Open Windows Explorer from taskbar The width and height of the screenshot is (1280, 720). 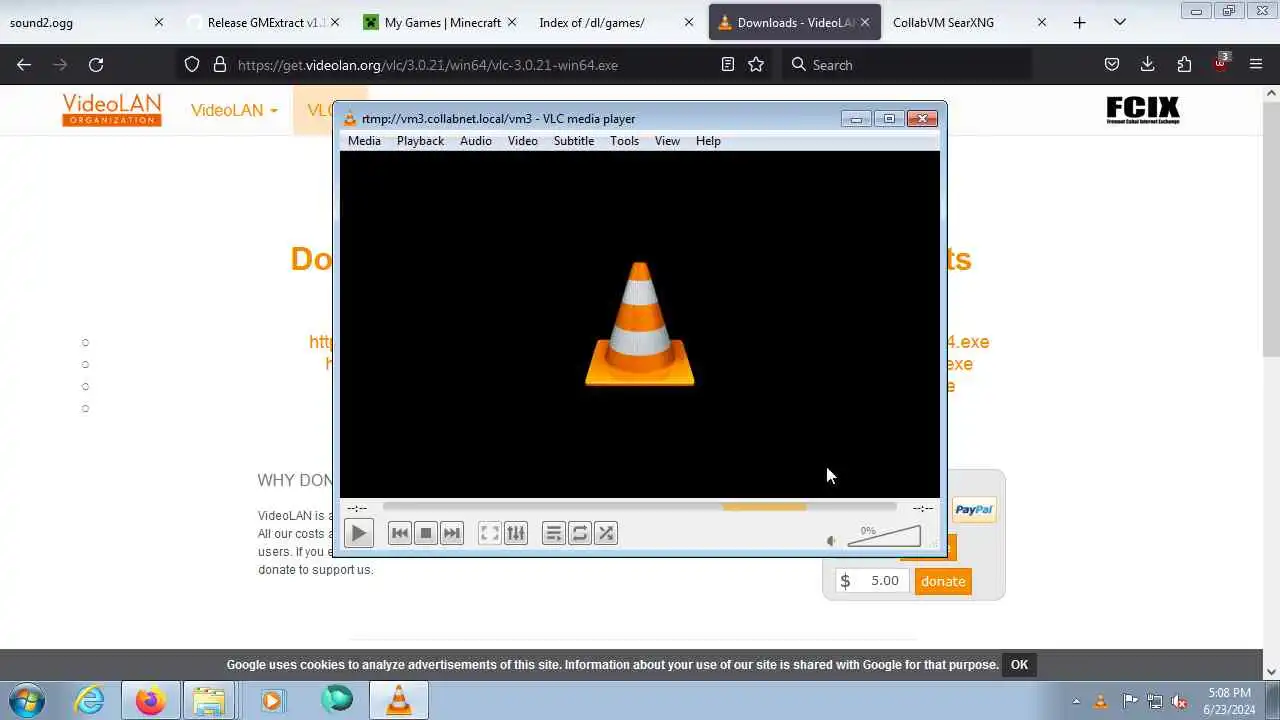(x=209, y=700)
